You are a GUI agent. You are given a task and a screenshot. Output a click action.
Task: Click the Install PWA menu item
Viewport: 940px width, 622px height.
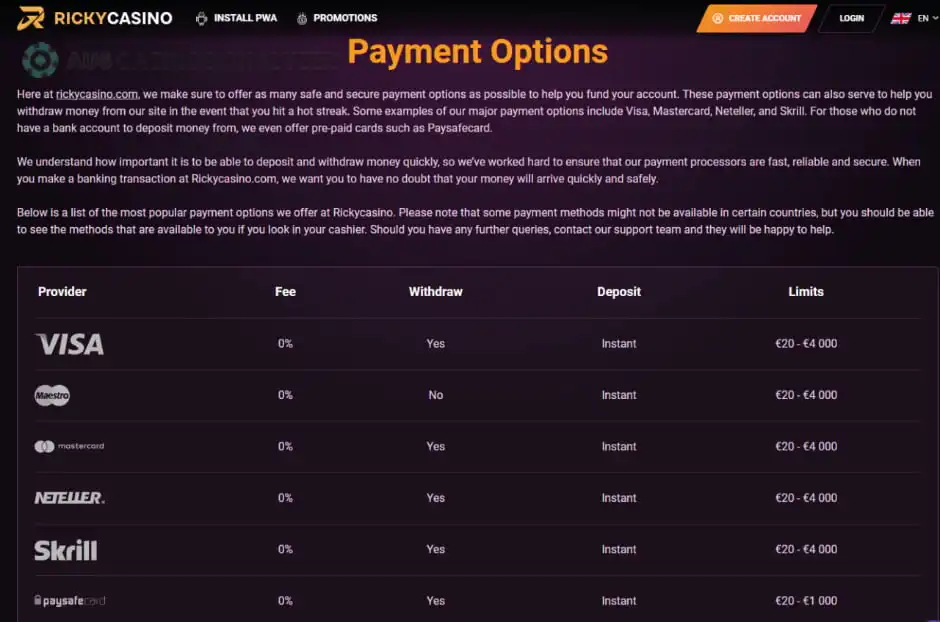[x=245, y=18]
